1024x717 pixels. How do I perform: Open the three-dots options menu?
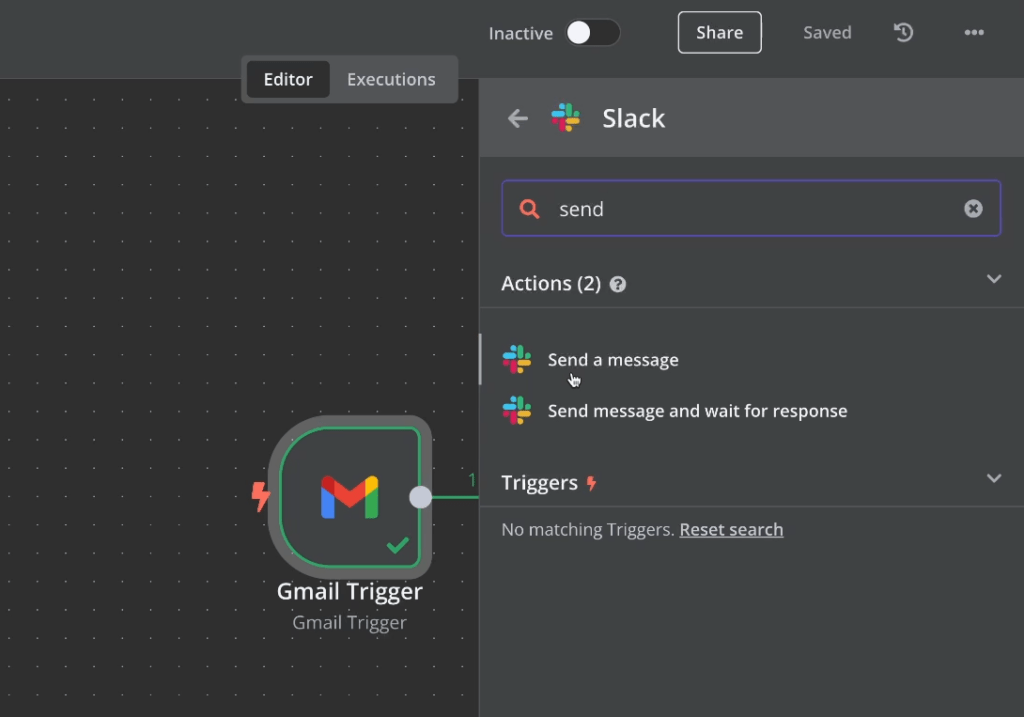click(974, 33)
